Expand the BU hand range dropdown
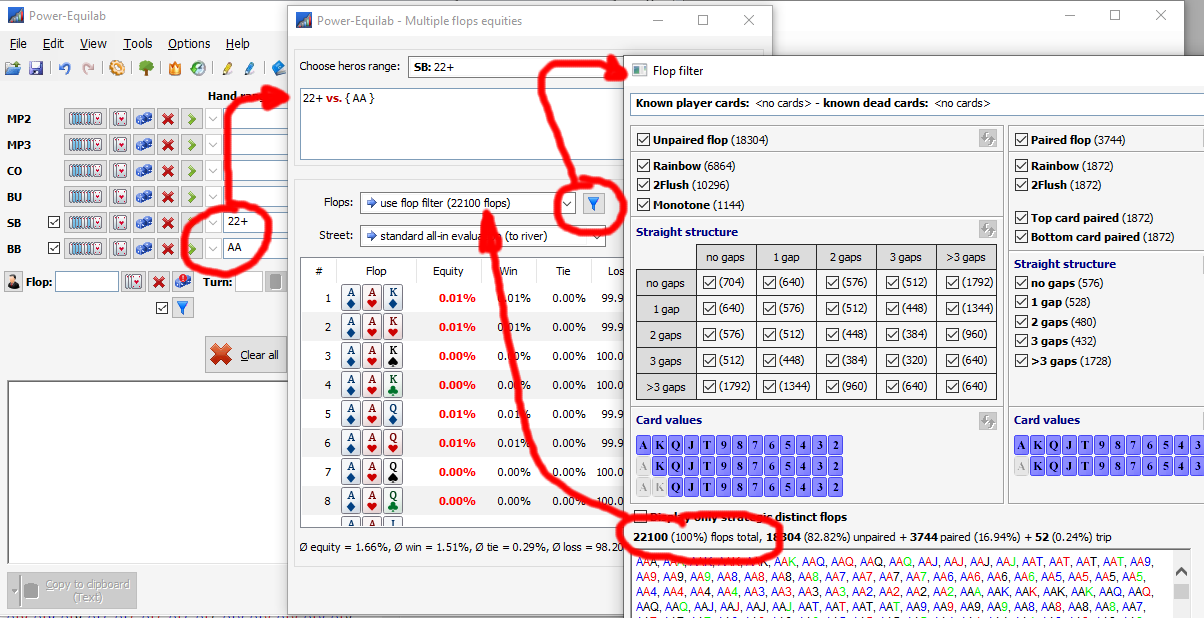 (x=213, y=196)
